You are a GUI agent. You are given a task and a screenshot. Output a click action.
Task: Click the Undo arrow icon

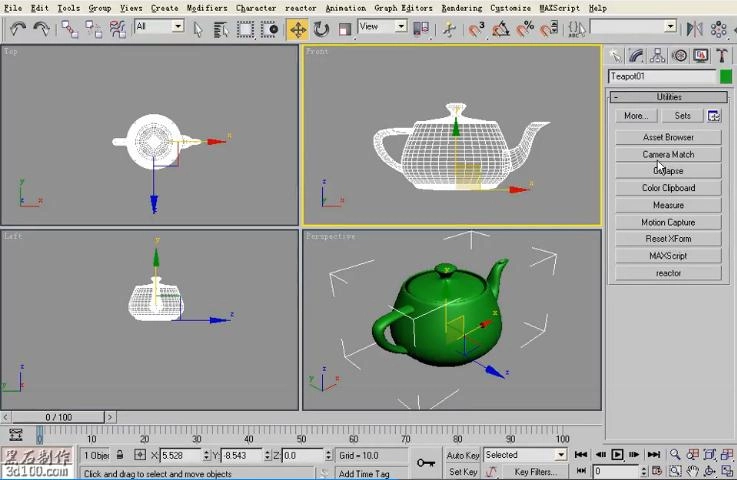tap(18, 29)
